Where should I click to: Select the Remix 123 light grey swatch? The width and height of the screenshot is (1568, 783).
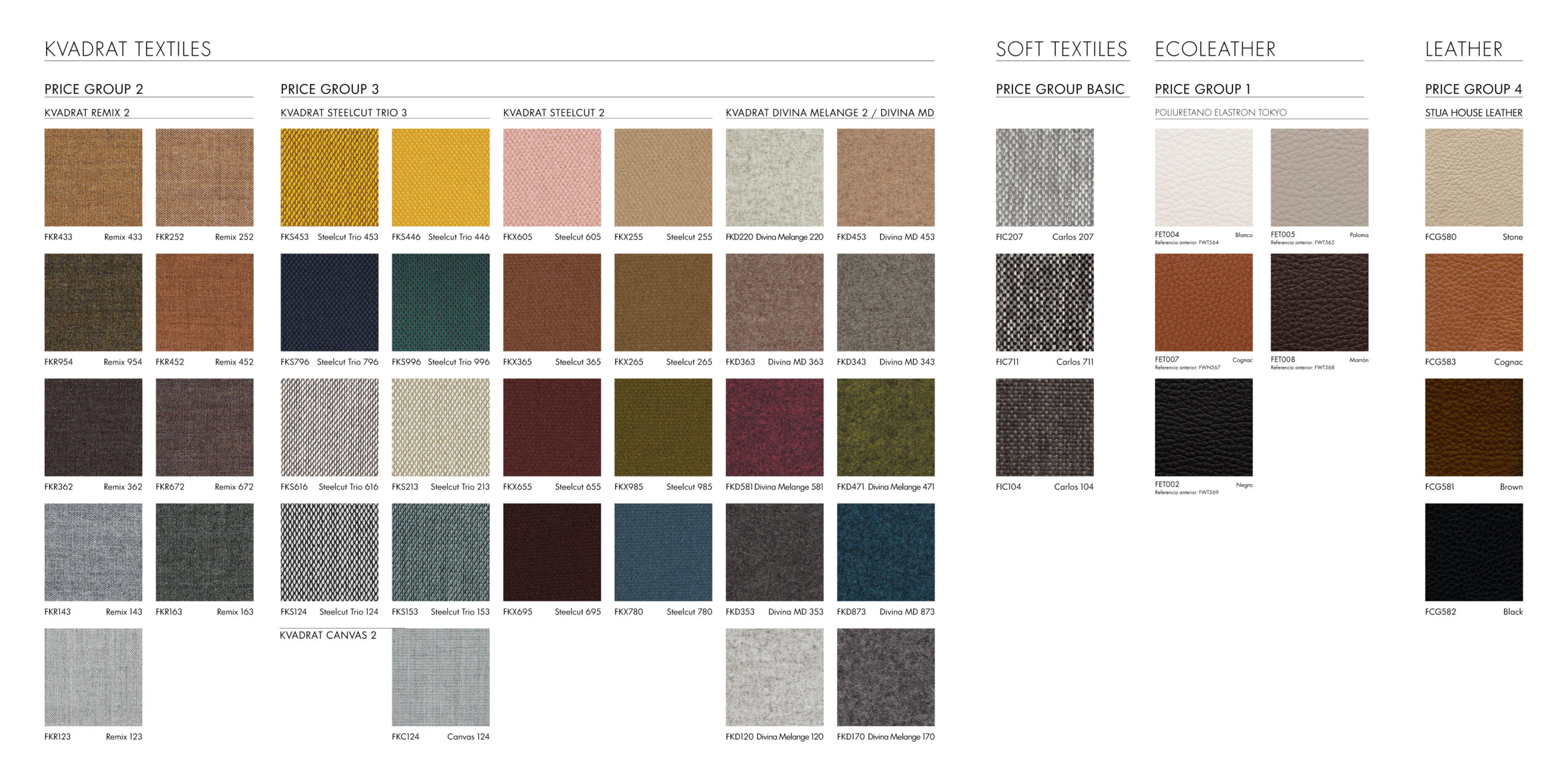pyautogui.click(x=93, y=677)
